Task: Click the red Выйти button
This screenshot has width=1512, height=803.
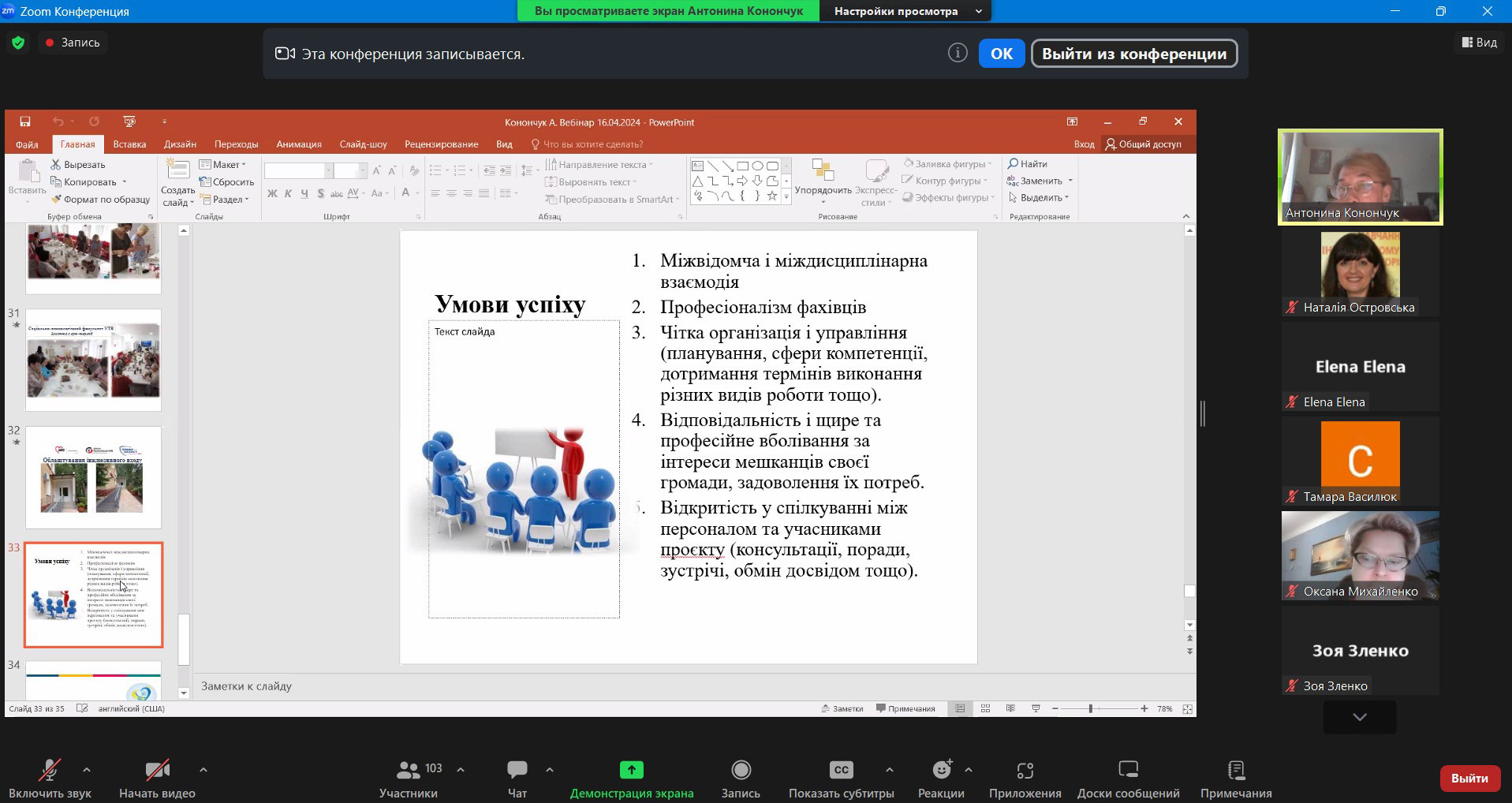Action: point(1469,778)
